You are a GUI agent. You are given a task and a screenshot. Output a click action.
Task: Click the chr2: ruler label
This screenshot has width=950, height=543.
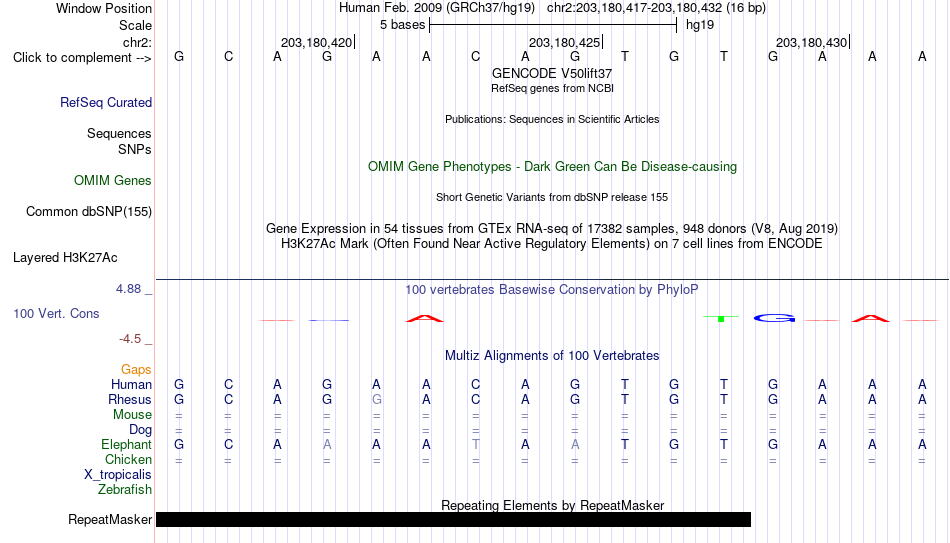coord(137,42)
